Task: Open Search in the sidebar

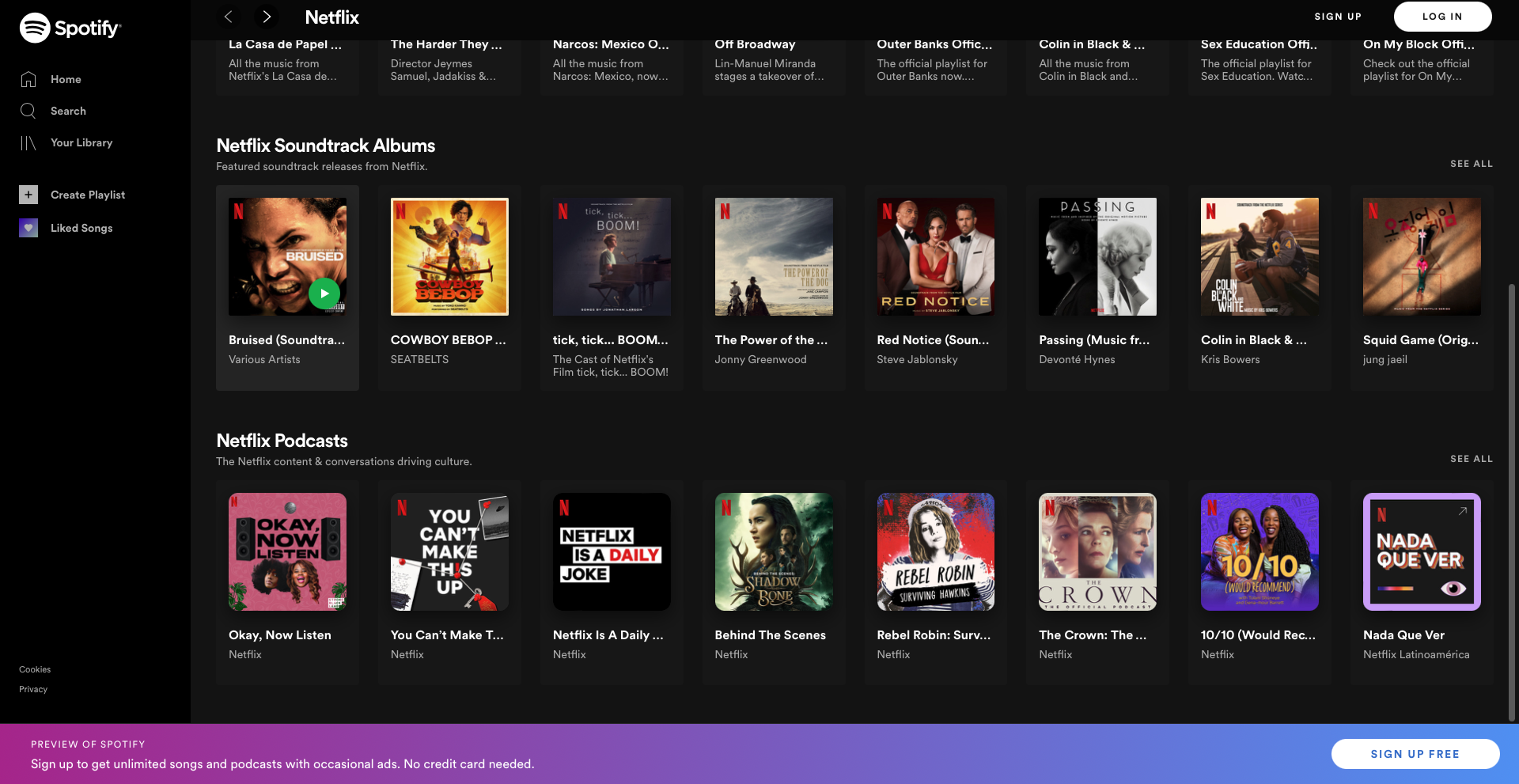Action: 68,111
